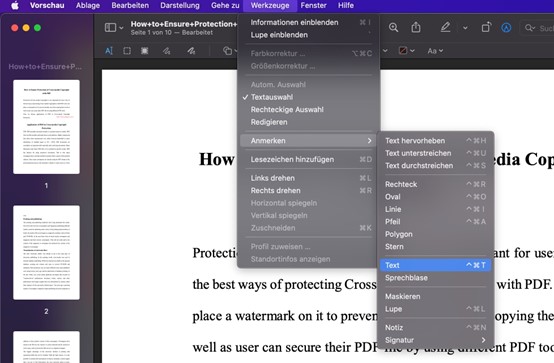Toggle the Markup toolbar icon
Viewport: 554px width, 363px height.
tap(506, 28)
